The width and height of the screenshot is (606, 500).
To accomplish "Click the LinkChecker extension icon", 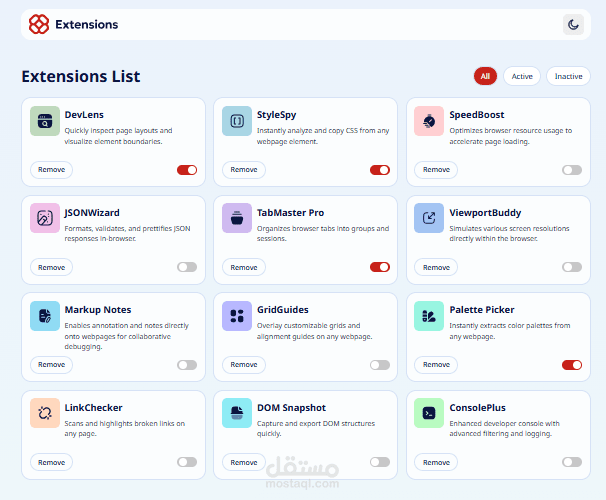I will pyautogui.click(x=45, y=413).
